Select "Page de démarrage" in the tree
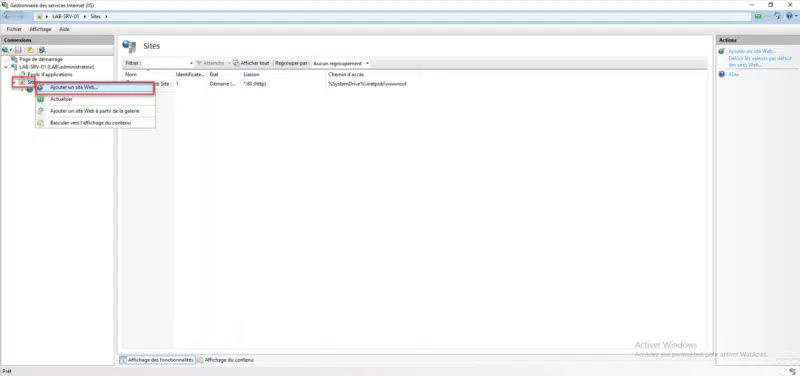Image resolution: width=800 pixels, height=376 pixels. coord(41,59)
